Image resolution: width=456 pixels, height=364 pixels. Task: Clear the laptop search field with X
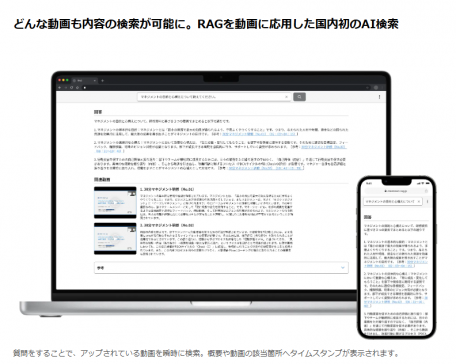click(x=286, y=97)
